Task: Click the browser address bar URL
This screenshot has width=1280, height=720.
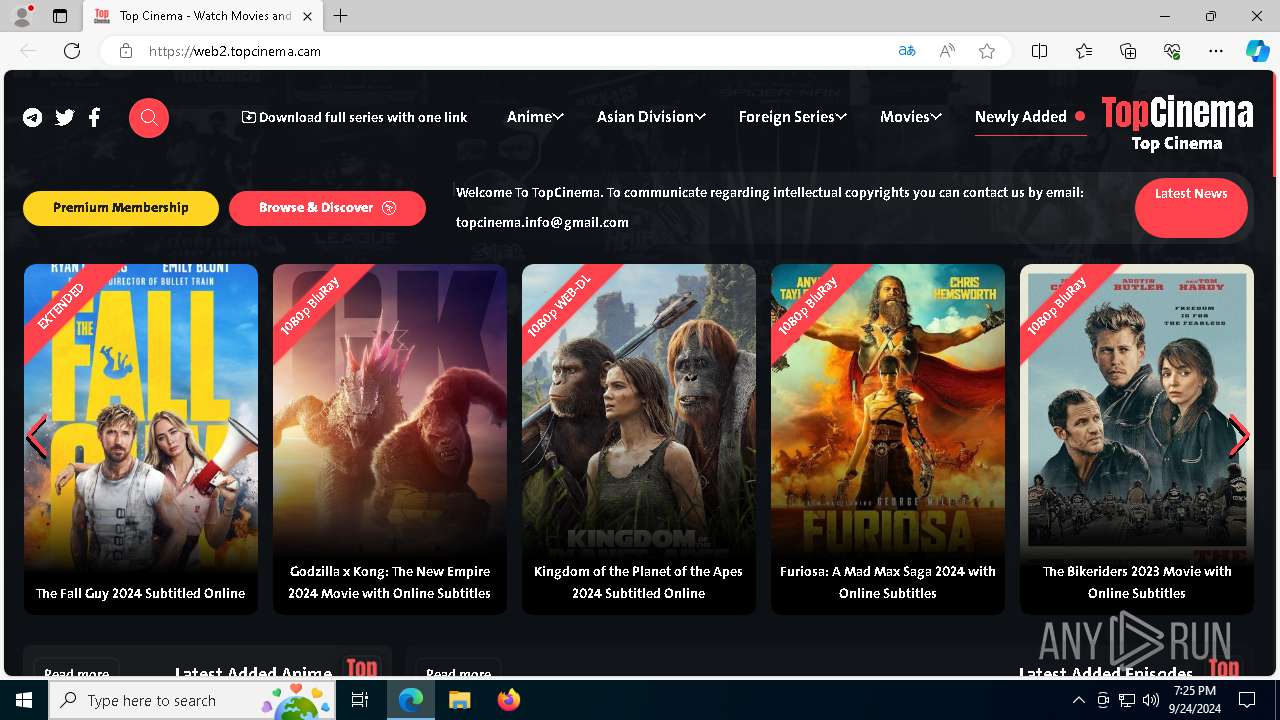Action: pyautogui.click(x=235, y=51)
